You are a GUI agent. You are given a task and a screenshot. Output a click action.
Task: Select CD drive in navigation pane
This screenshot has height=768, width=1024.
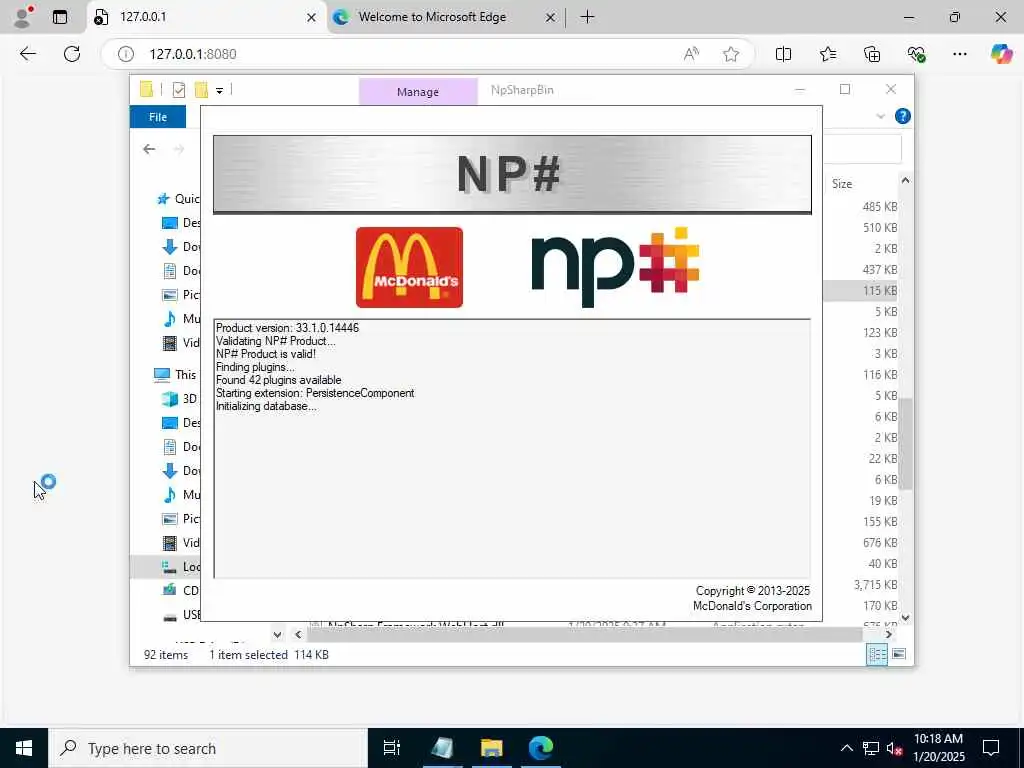coord(181,590)
